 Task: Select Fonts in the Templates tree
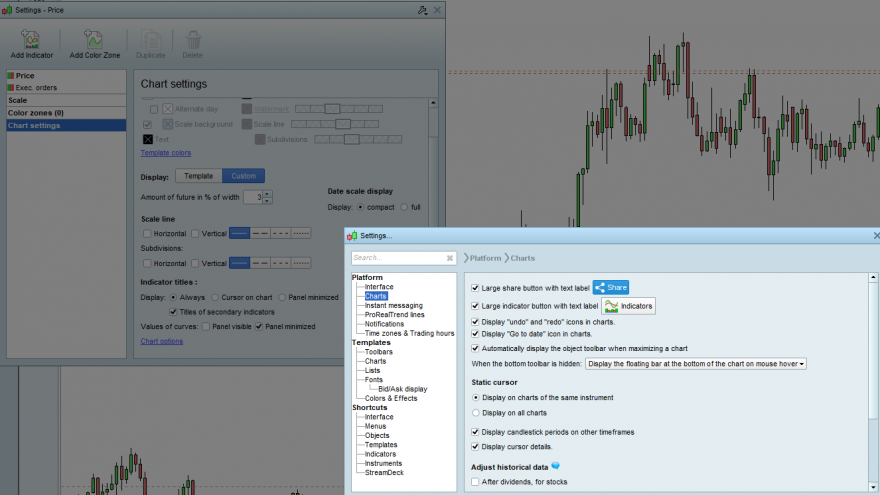tap(374, 379)
